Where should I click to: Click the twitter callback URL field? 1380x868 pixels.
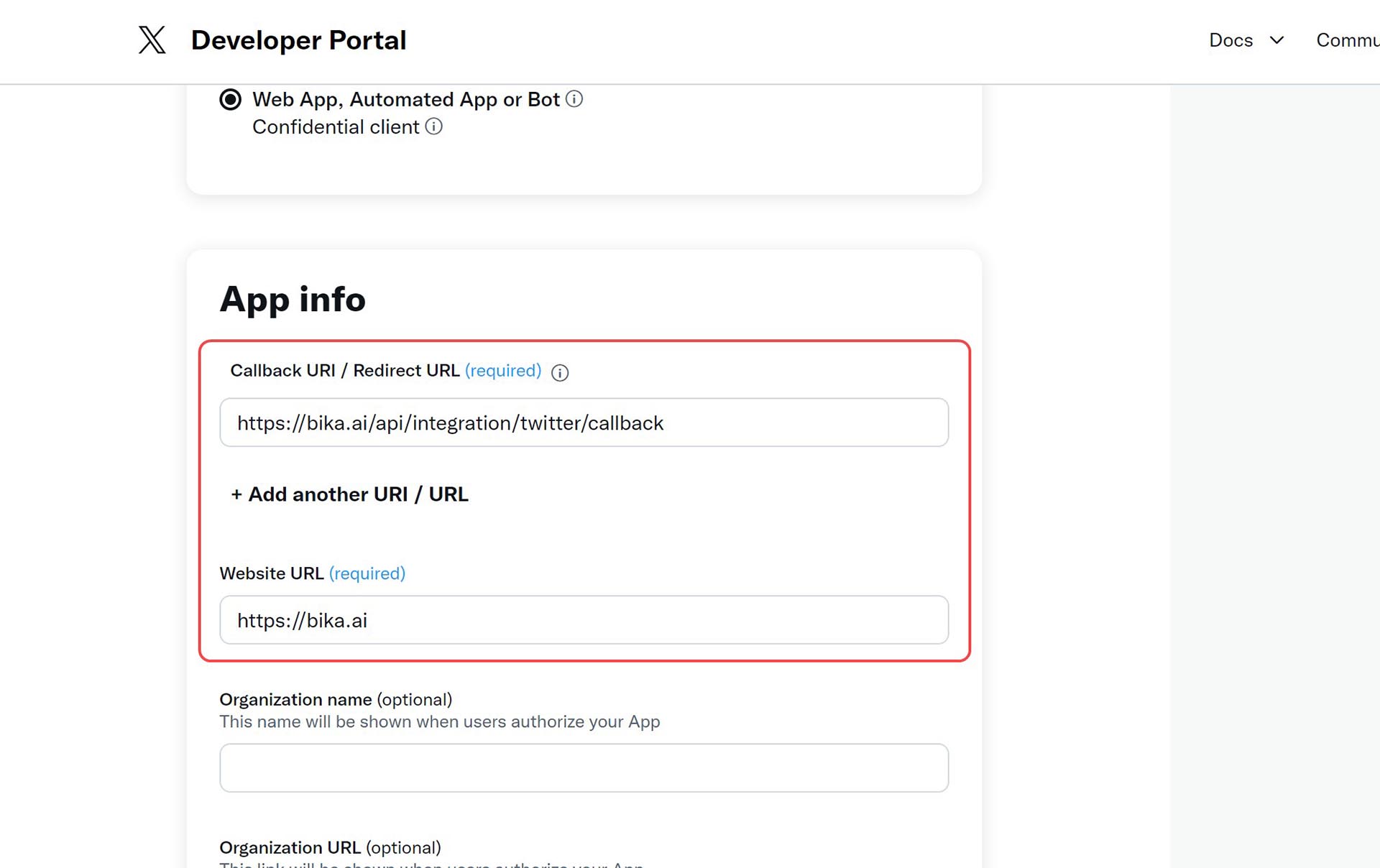[584, 422]
